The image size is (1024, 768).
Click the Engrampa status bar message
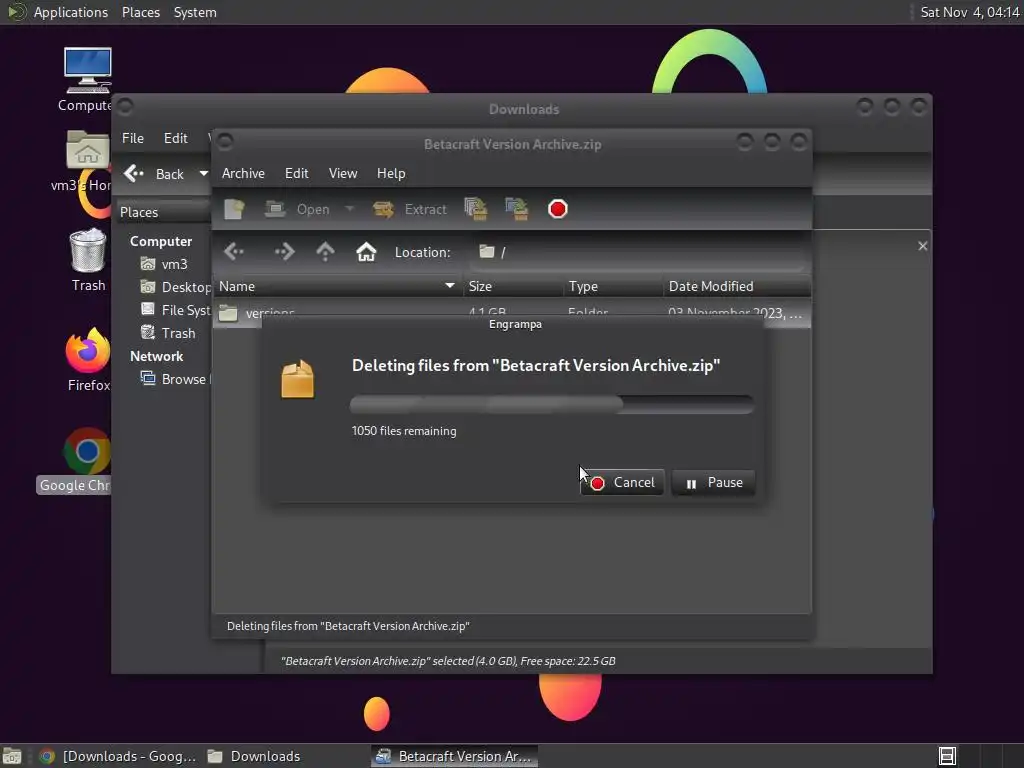click(x=348, y=626)
